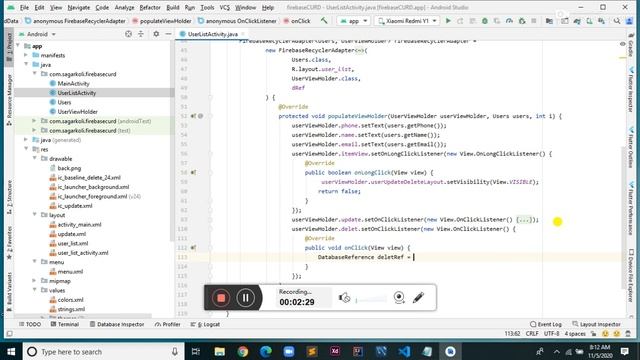
Task: Expand the java (generated) folder
Action: [26, 140]
